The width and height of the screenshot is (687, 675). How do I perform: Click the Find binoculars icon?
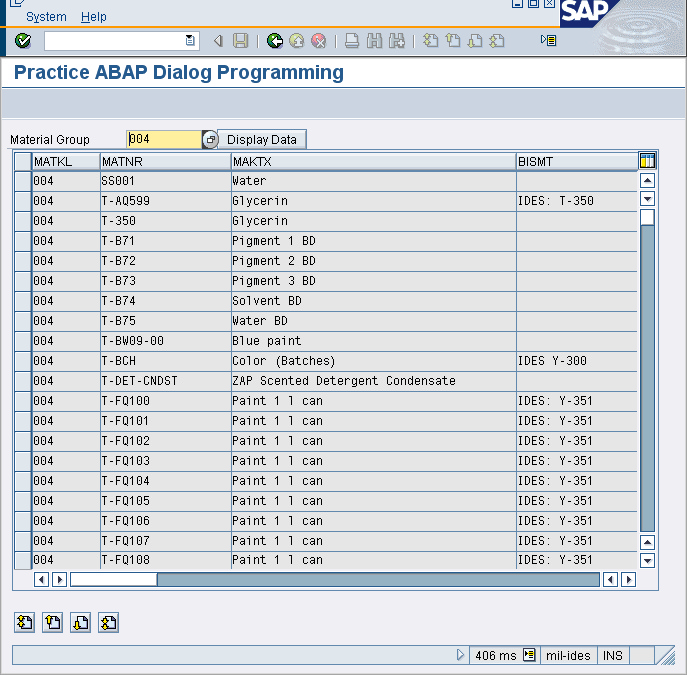click(374, 41)
